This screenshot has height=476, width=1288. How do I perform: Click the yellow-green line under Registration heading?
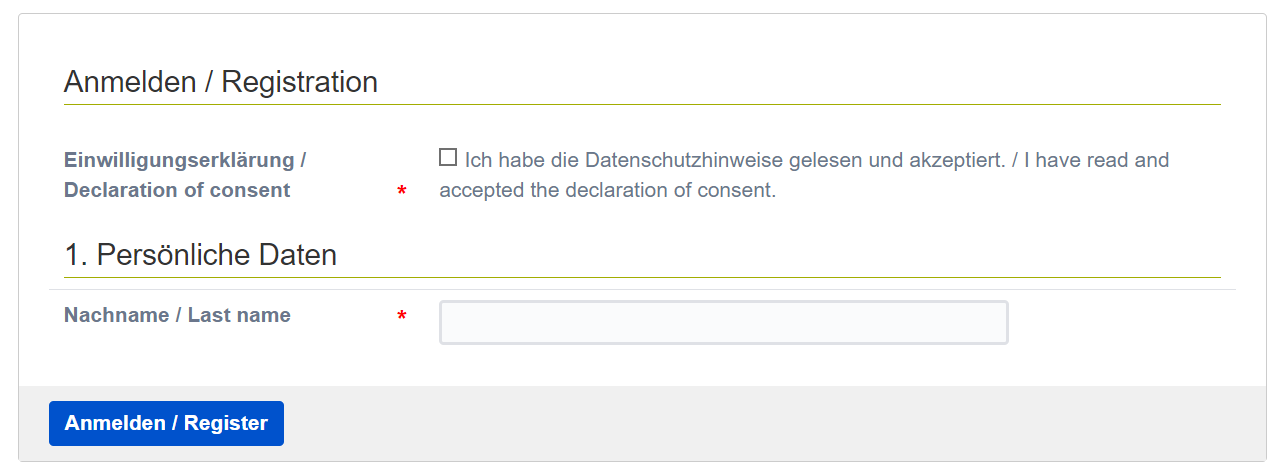[642, 104]
